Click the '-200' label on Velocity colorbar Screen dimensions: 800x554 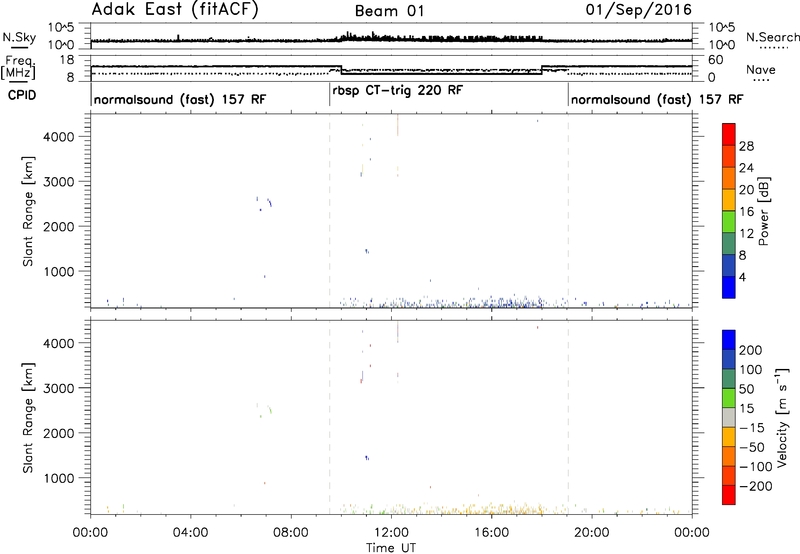[755, 486]
